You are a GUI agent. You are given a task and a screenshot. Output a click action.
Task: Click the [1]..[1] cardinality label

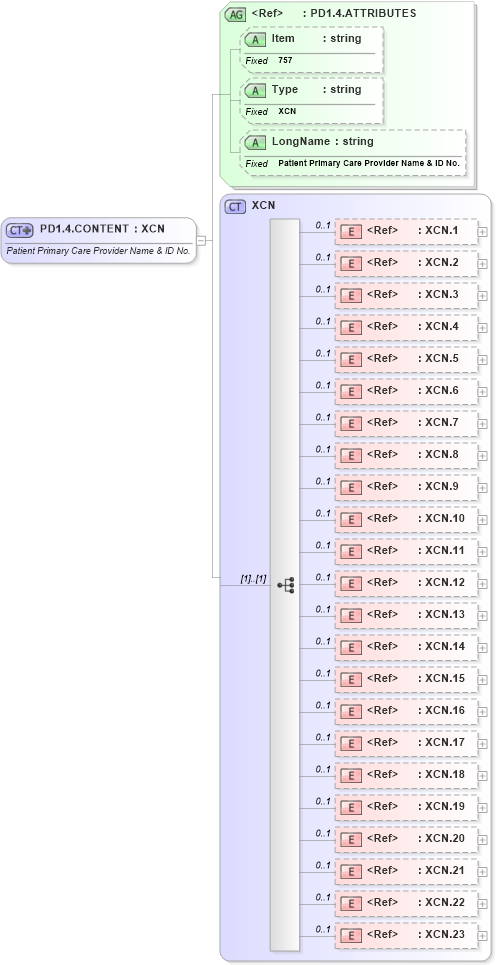254,579
